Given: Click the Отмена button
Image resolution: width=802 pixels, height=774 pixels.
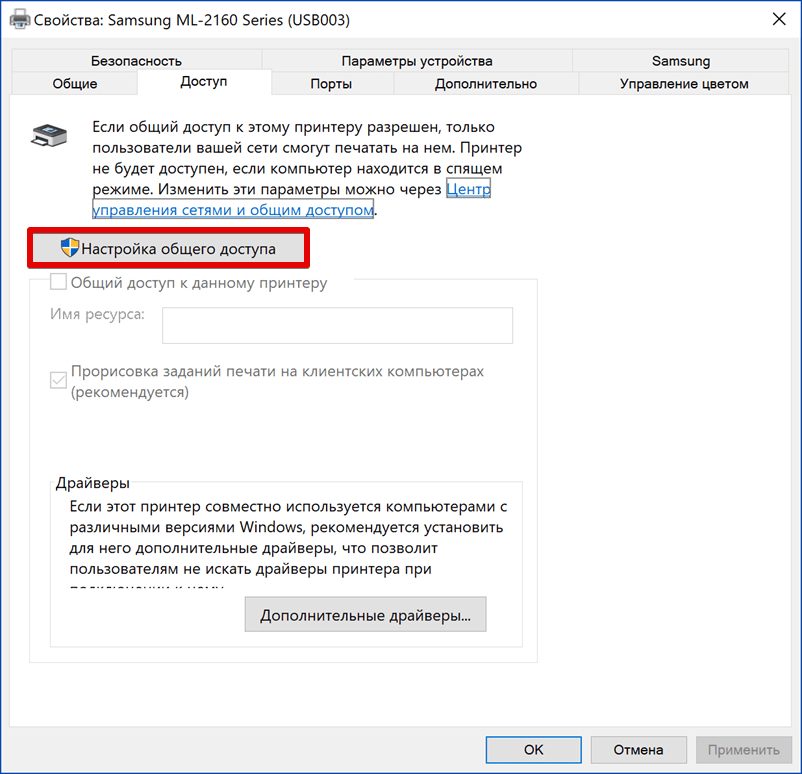Looking at the screenshot, I should [x=638, y=749].
